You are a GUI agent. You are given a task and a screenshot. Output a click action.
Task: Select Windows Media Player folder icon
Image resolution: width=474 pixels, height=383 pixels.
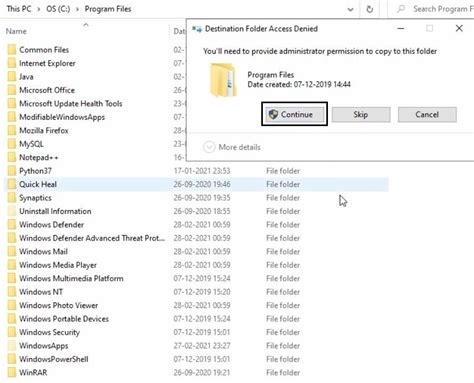click(12, 265)
